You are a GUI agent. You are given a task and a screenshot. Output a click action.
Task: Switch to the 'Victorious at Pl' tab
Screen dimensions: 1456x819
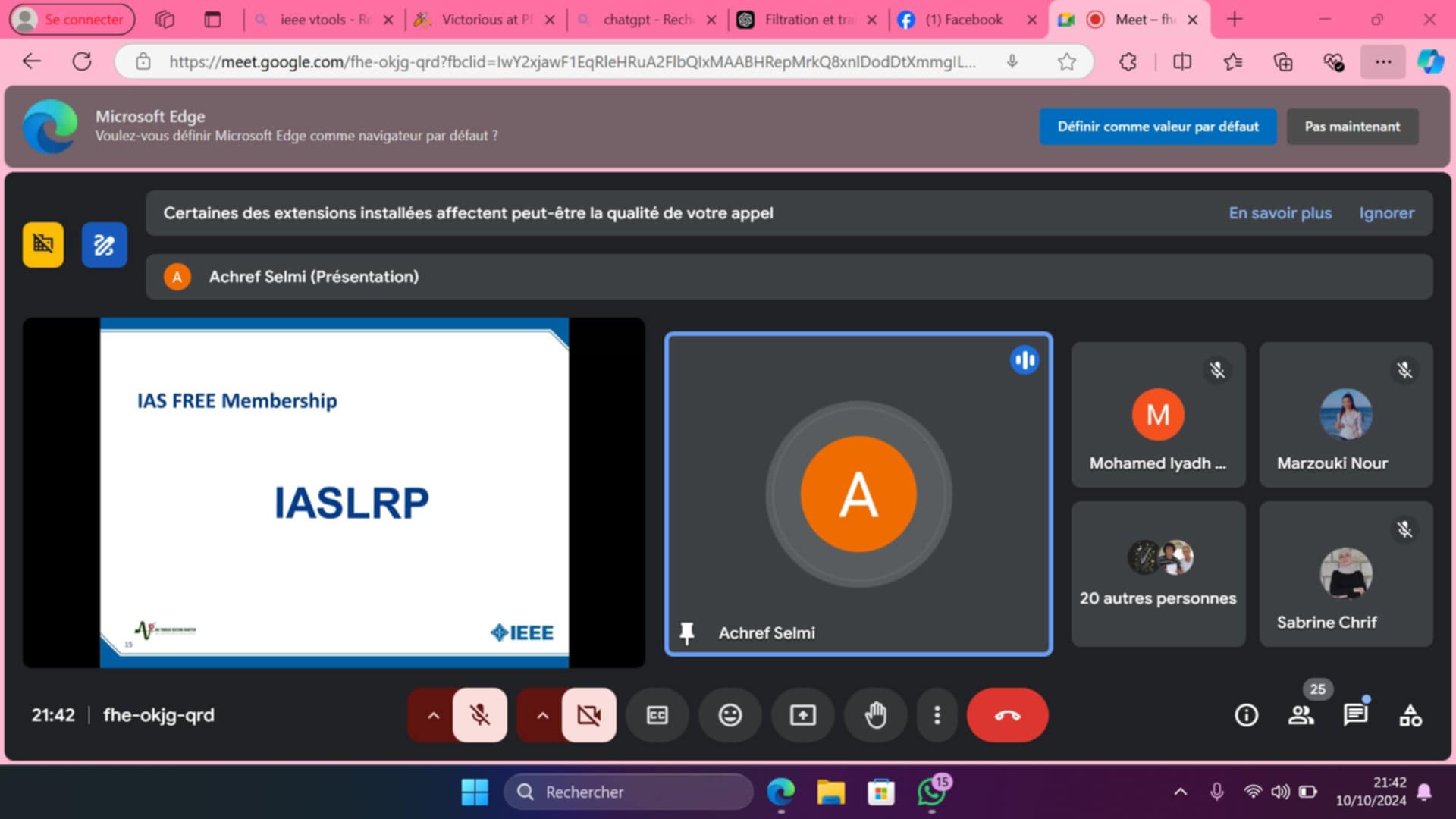(485, 20)
